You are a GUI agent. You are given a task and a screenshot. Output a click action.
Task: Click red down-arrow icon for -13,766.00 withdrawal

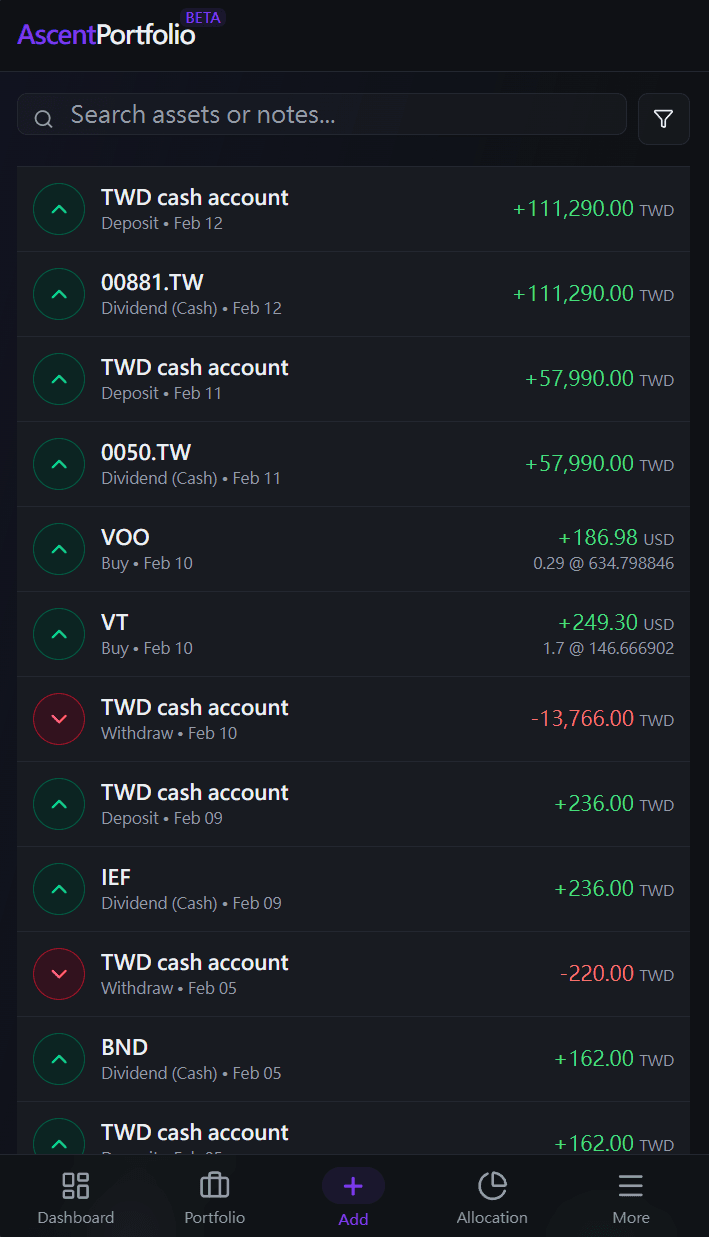pos(59,719)
